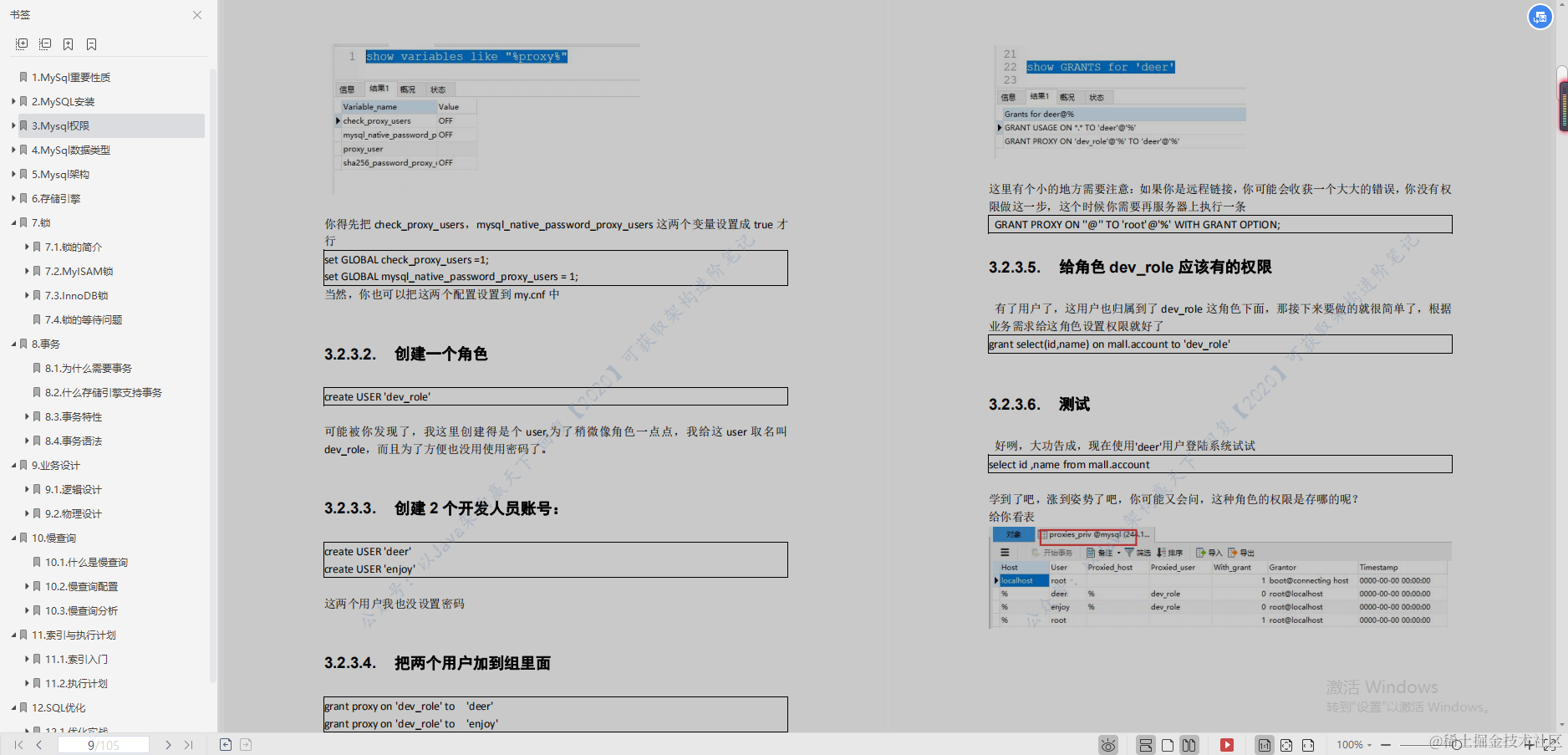Image resolution: width=1568 pixels, height=755 pixels.
Task: Expand all bookmarks in the sidebar
Action: tap(22, 44)
